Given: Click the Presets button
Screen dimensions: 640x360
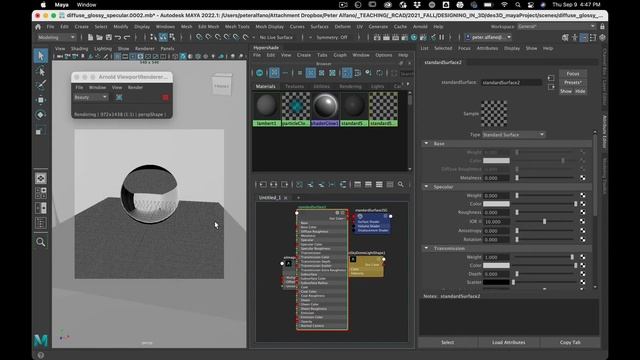Looking at the screenshot, I should click(573, 82).
